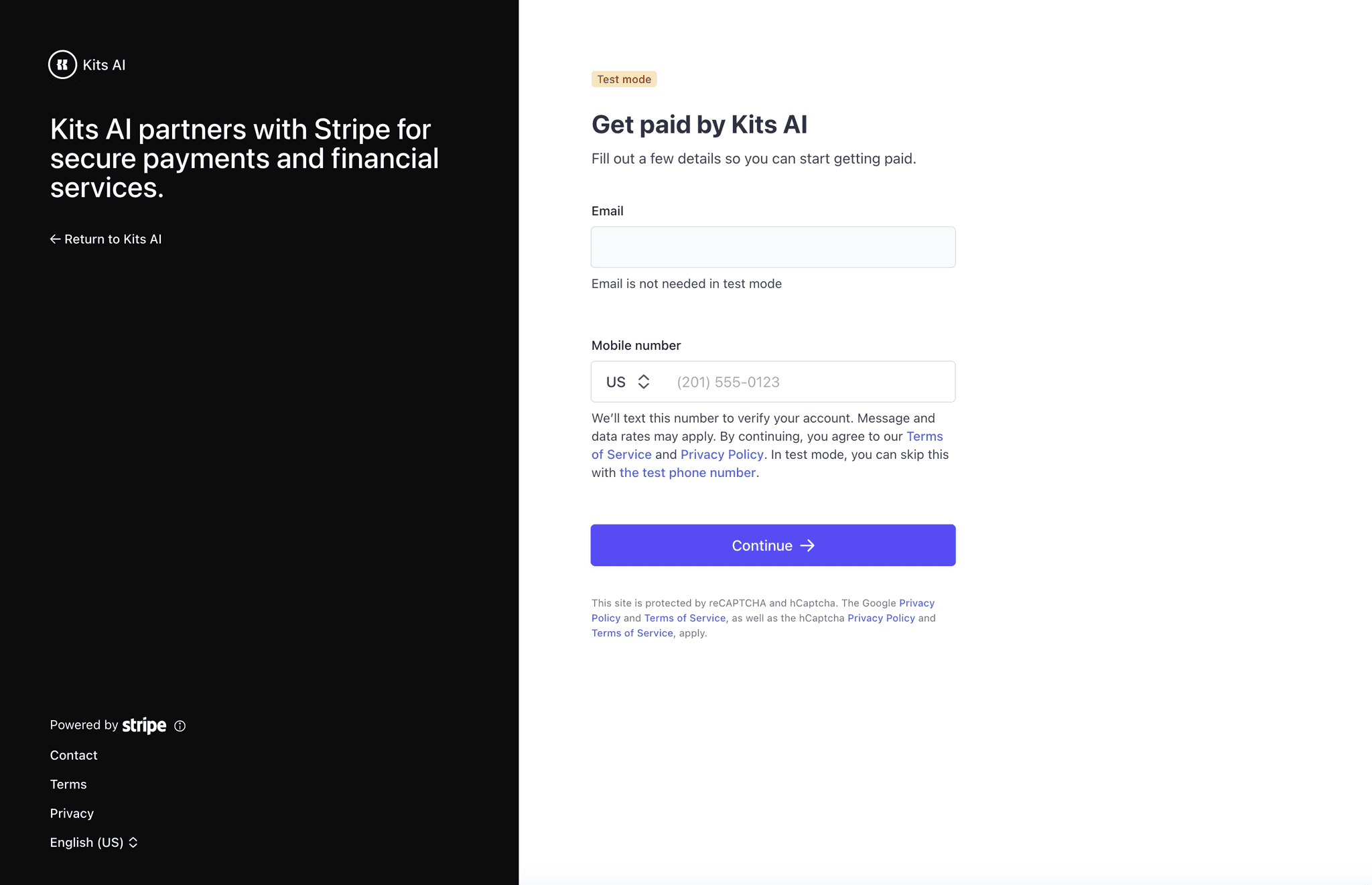Click the Kits AI circular logo icon
This screenshot has height=885, width=1372.
tap(62, 65)
